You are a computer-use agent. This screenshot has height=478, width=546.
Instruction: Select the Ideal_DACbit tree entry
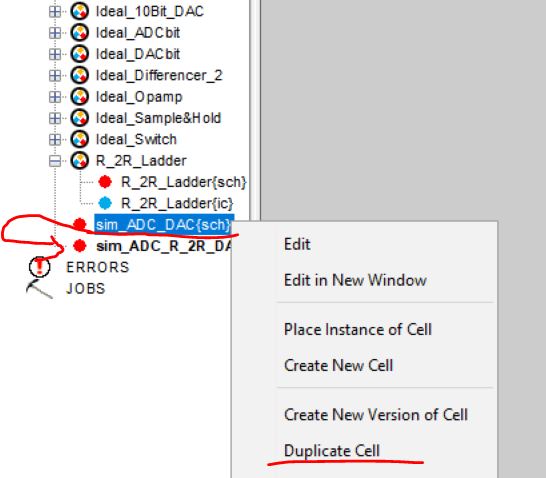coord(138,54)
